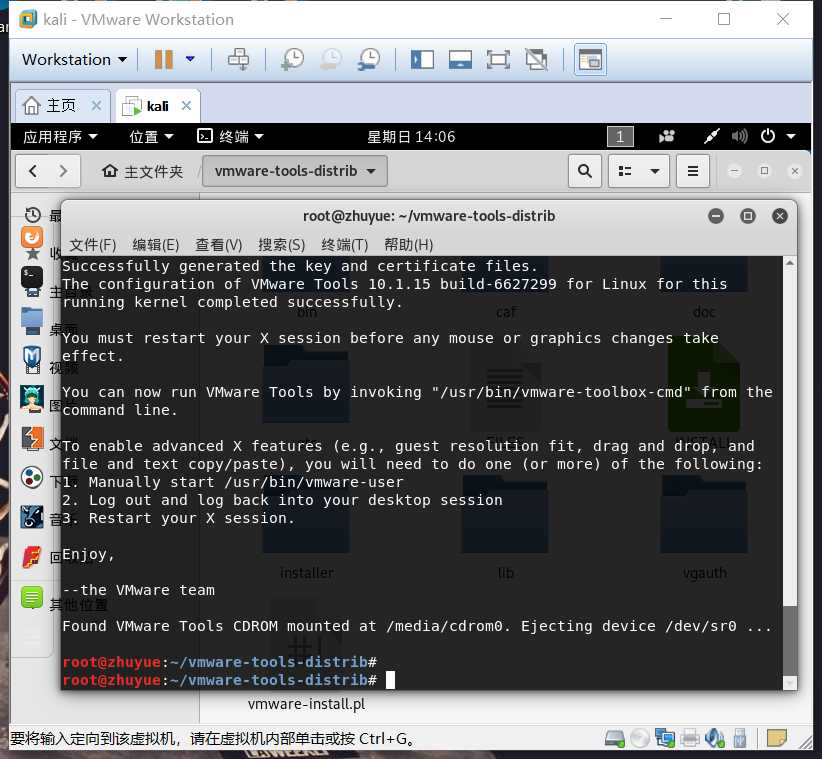Launch the red F Faraday dock icon
The image size is (822, 759).
(x=32, y=557)
